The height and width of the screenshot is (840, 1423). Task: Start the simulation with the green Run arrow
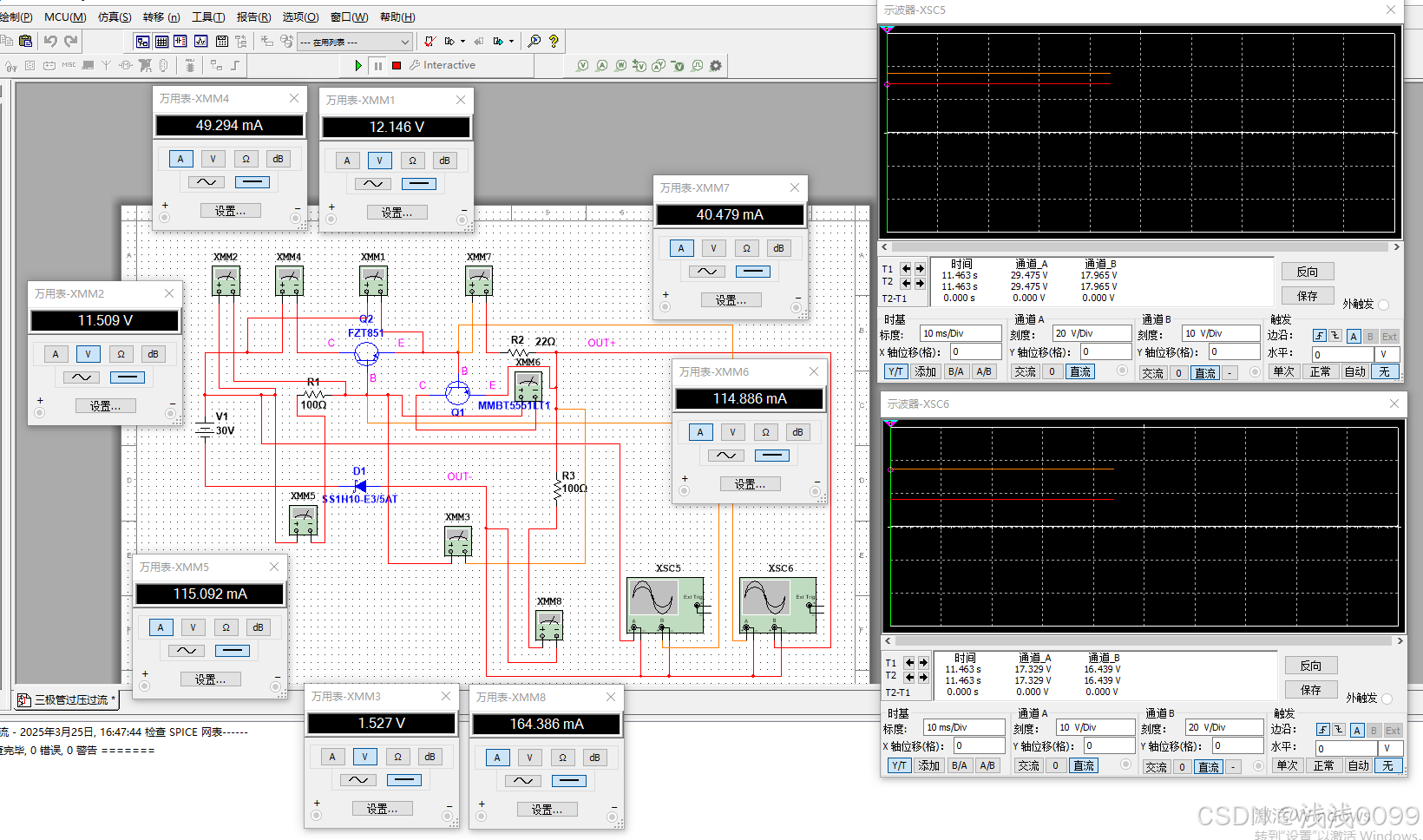click(358, 66)
